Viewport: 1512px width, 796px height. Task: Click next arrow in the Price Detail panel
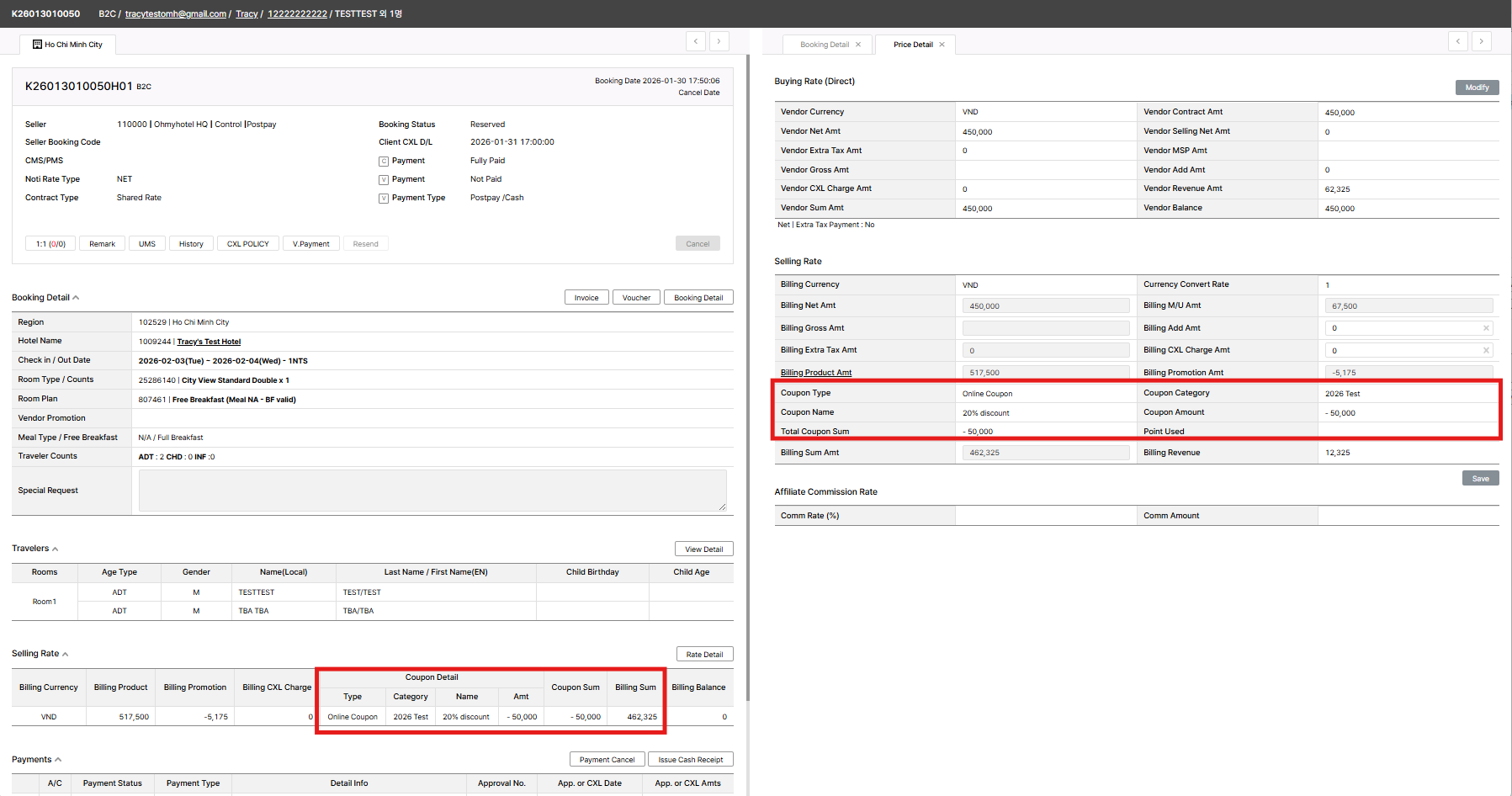point(1482,41)
